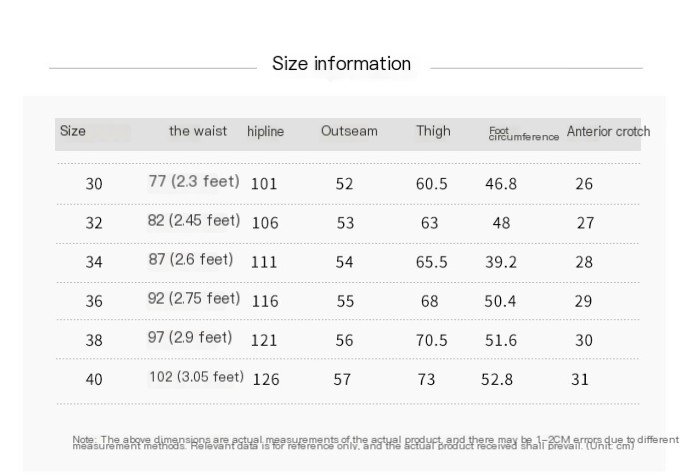Click the Size information title
This screenshot has height=476, width=700.
pyautogui.click(x=342, y=63)
